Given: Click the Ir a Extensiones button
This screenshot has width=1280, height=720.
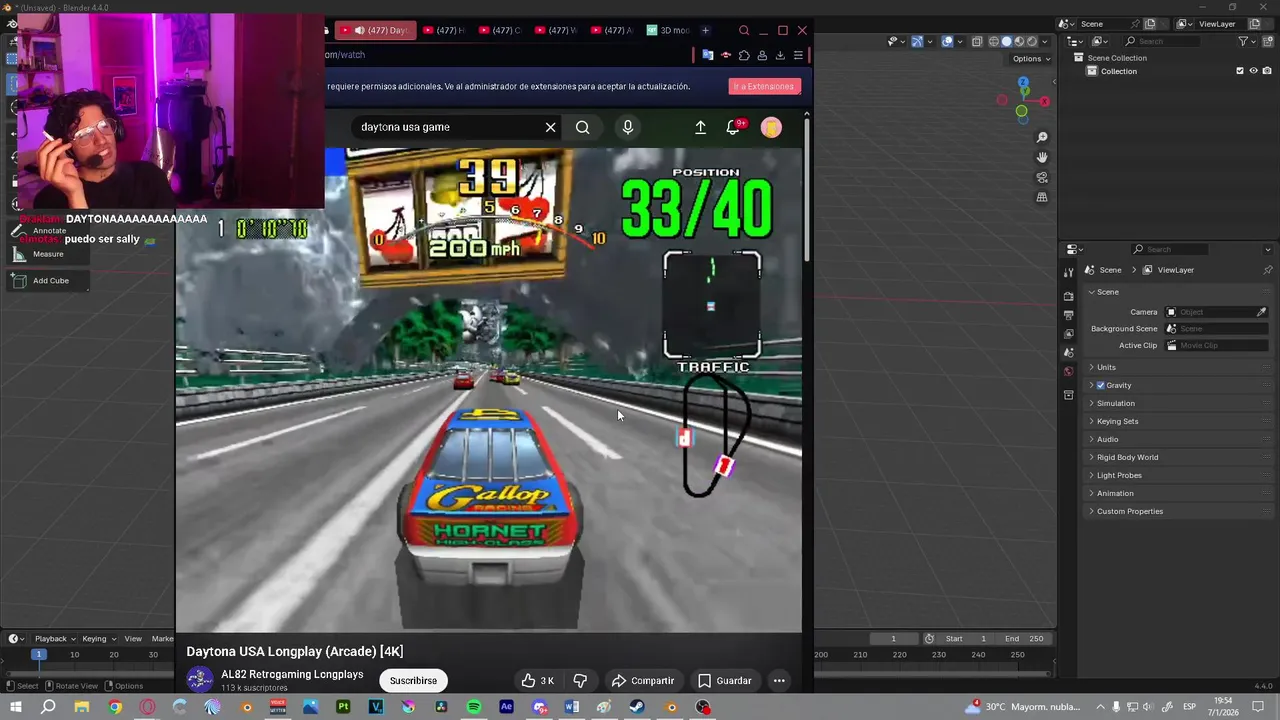Looking at the screenshot, I should click(764, 87).
